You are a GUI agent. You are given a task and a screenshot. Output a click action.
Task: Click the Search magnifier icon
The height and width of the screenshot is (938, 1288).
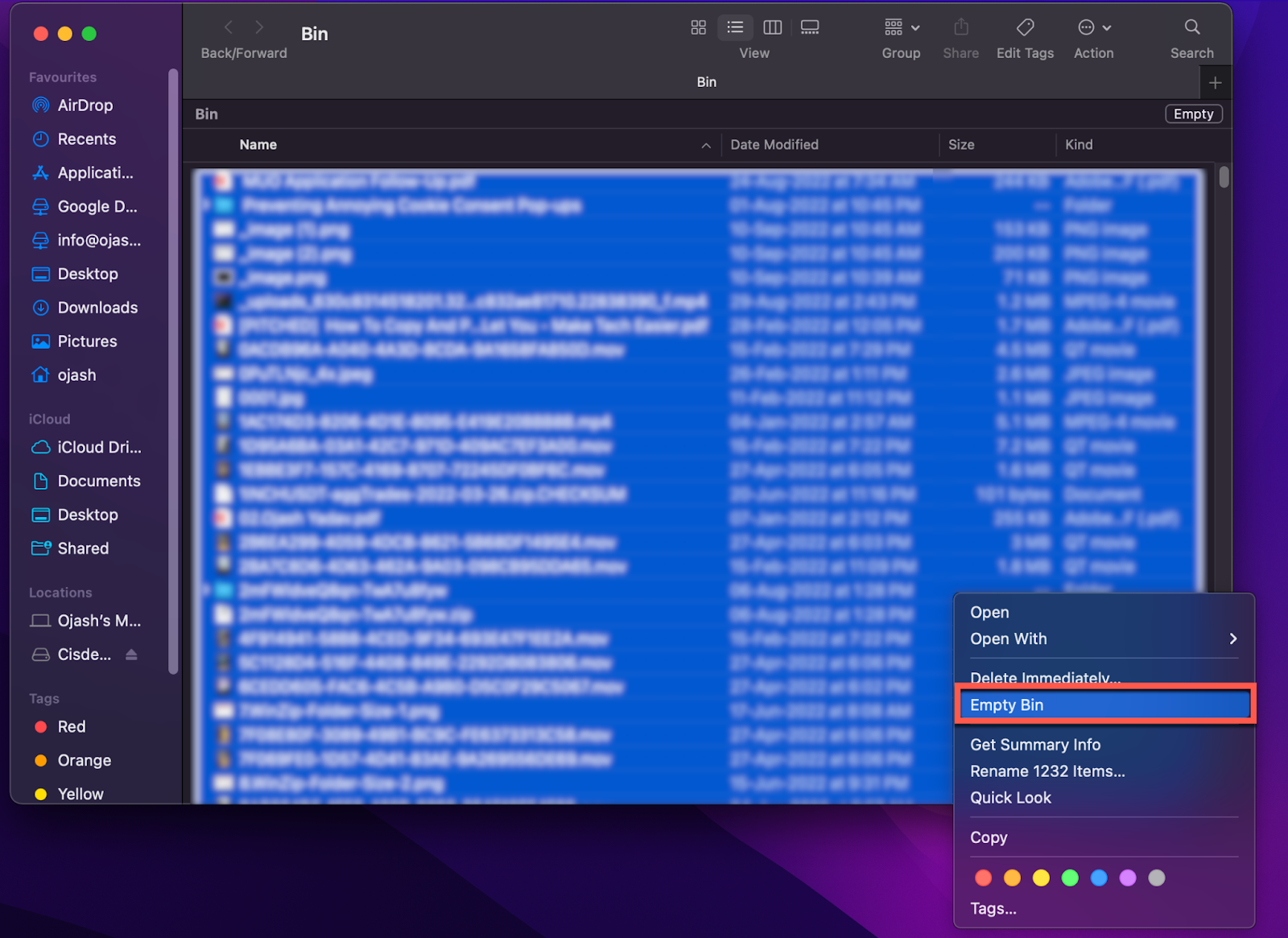(1192, 27)
